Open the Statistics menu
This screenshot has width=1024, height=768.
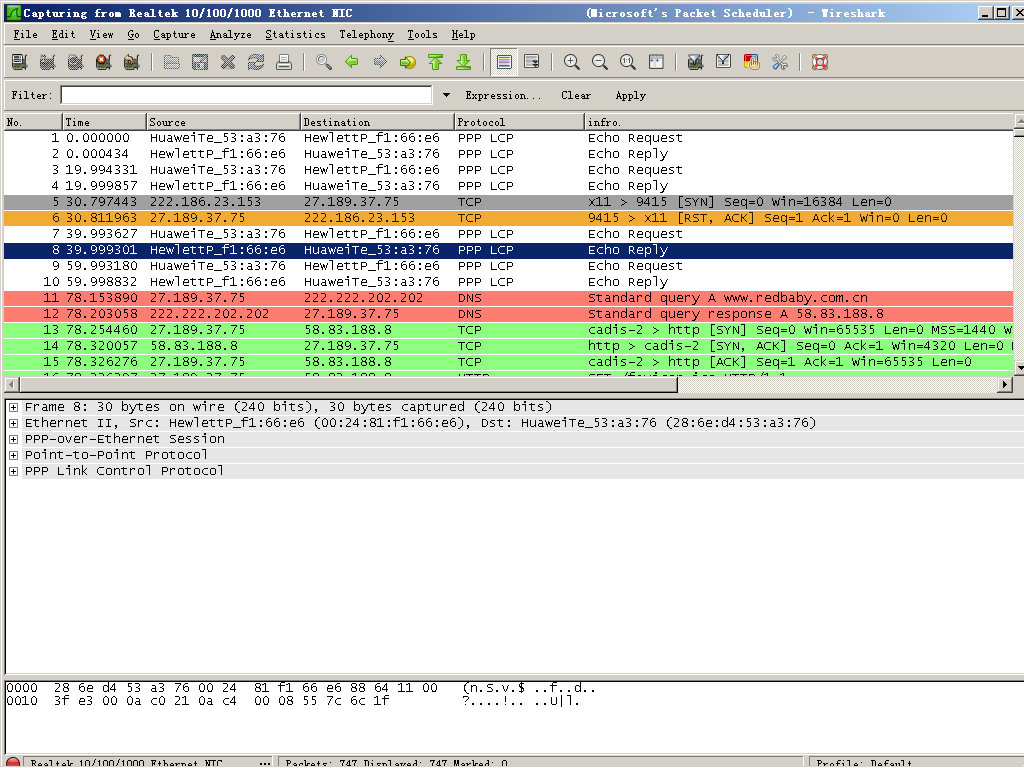295,35
